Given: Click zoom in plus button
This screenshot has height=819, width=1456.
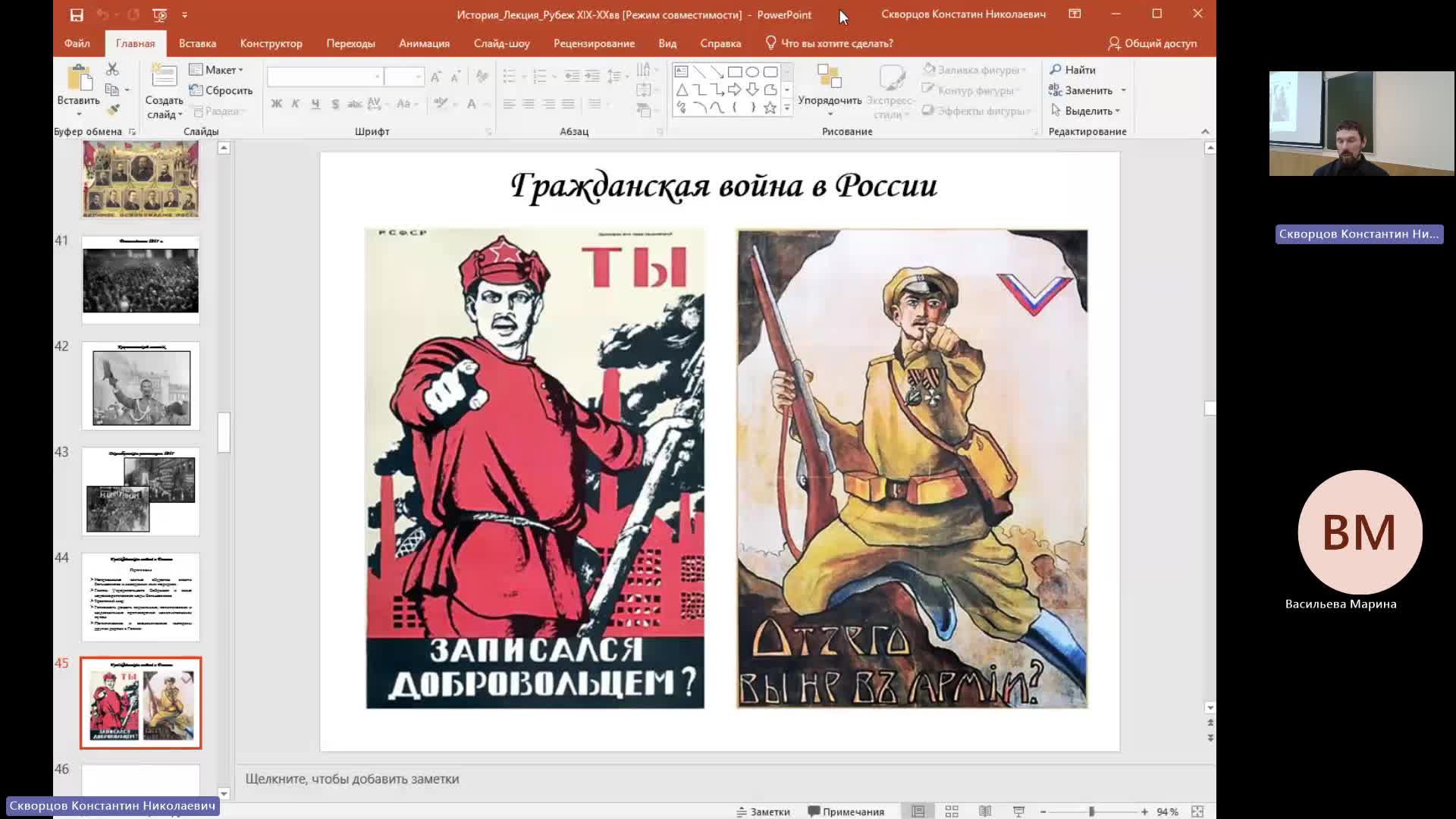Looking at the screenshot, I should coord(1144,811).
